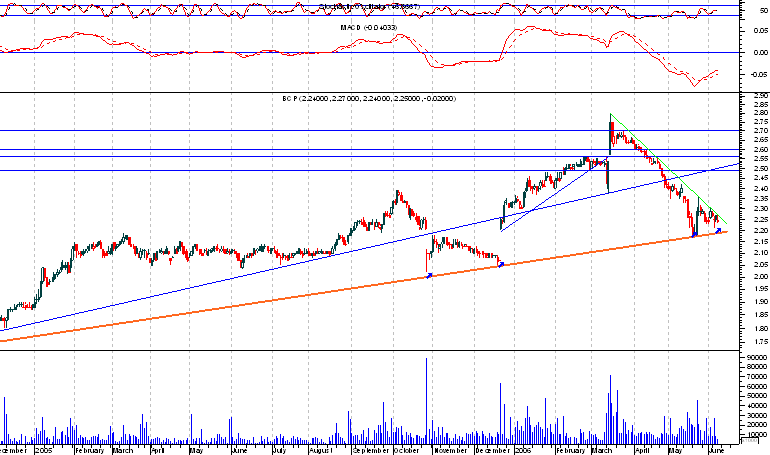Image resolution: width=770 pixels, height=455 pixels.
Task: Click the 2.10 price axis label
Action: point(761,253)
